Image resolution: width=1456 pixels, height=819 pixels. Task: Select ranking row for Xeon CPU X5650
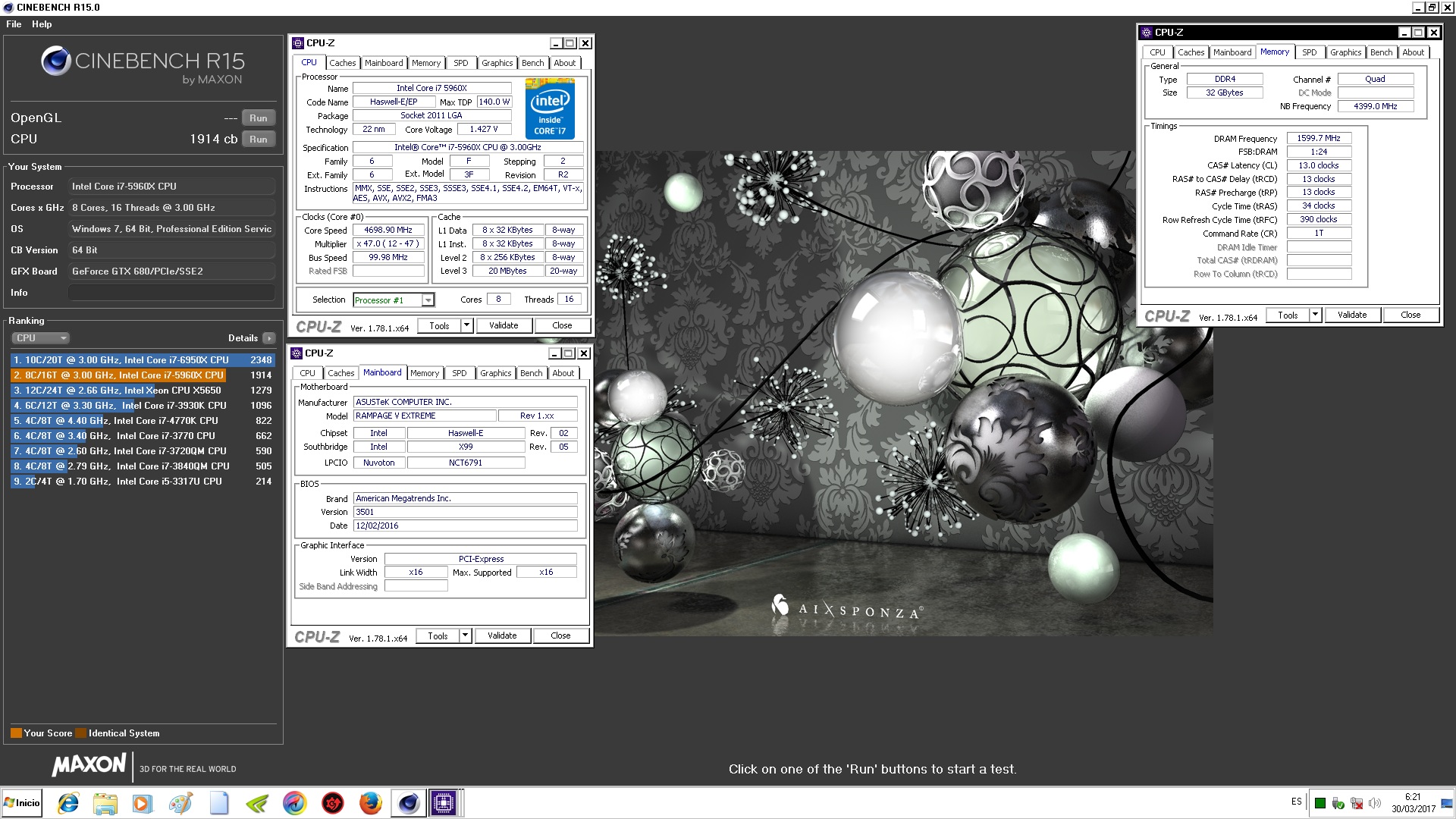[142, 391]
